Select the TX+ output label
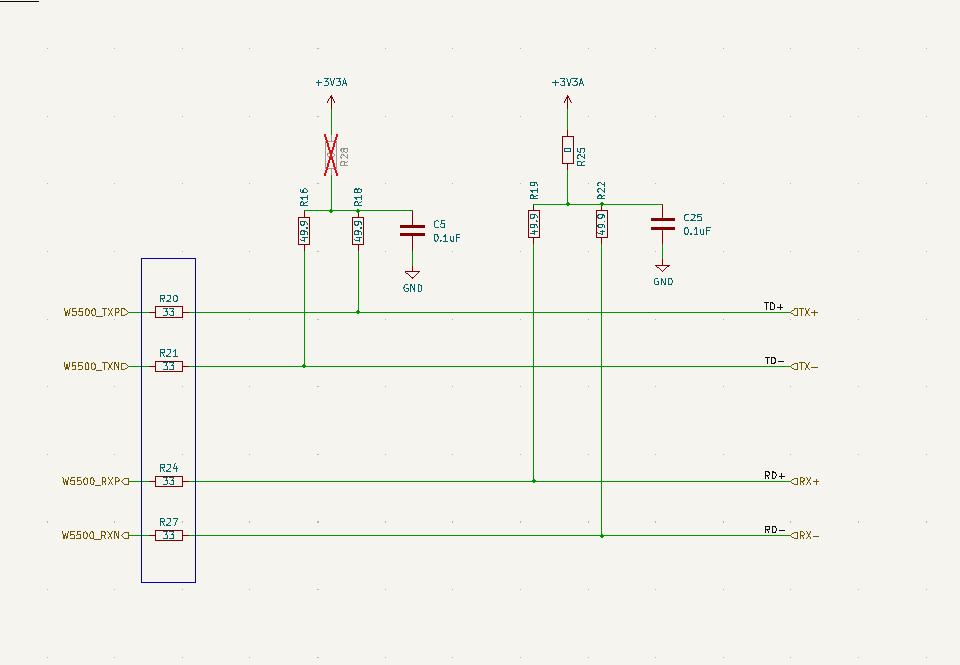 coord(804,312)
